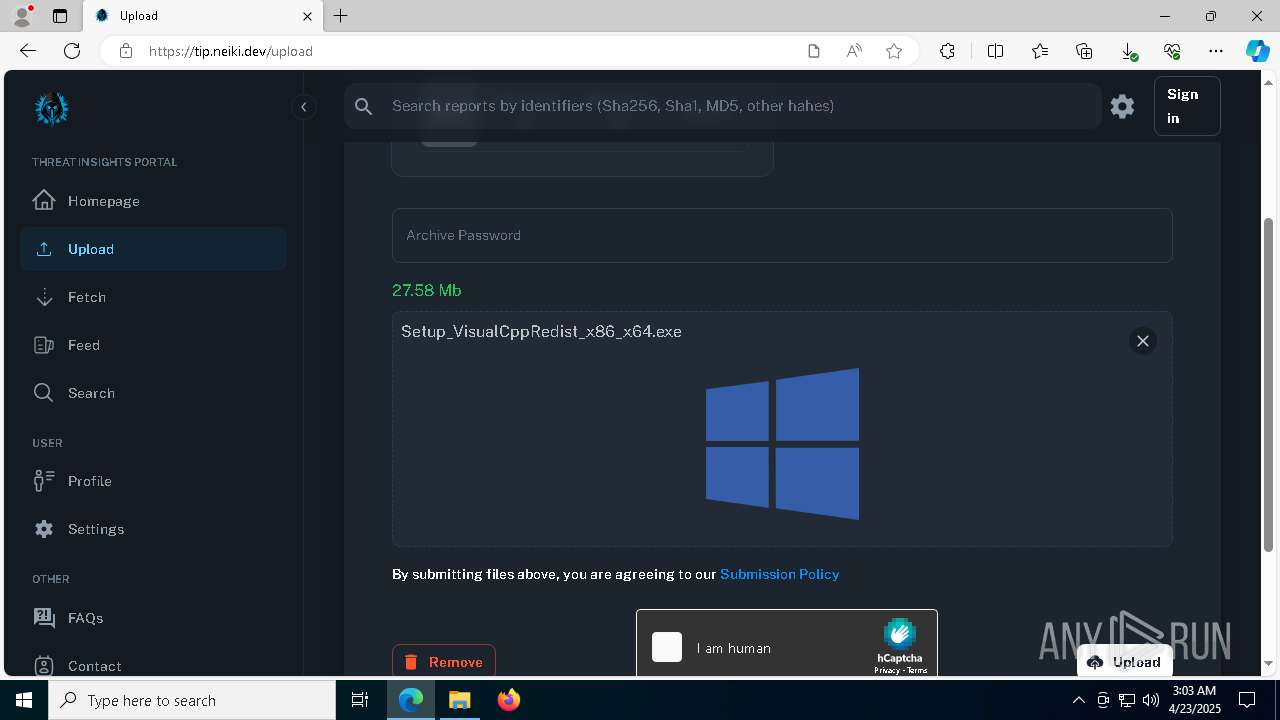Image resolution: width=1280 pixels, height=720 pixels.
Task: Refresh the page
Action: pos(72,51)
